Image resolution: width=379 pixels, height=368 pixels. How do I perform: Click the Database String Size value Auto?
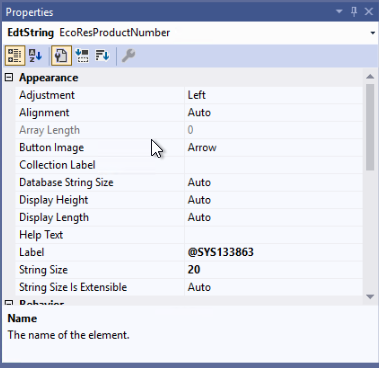[273, 182]
